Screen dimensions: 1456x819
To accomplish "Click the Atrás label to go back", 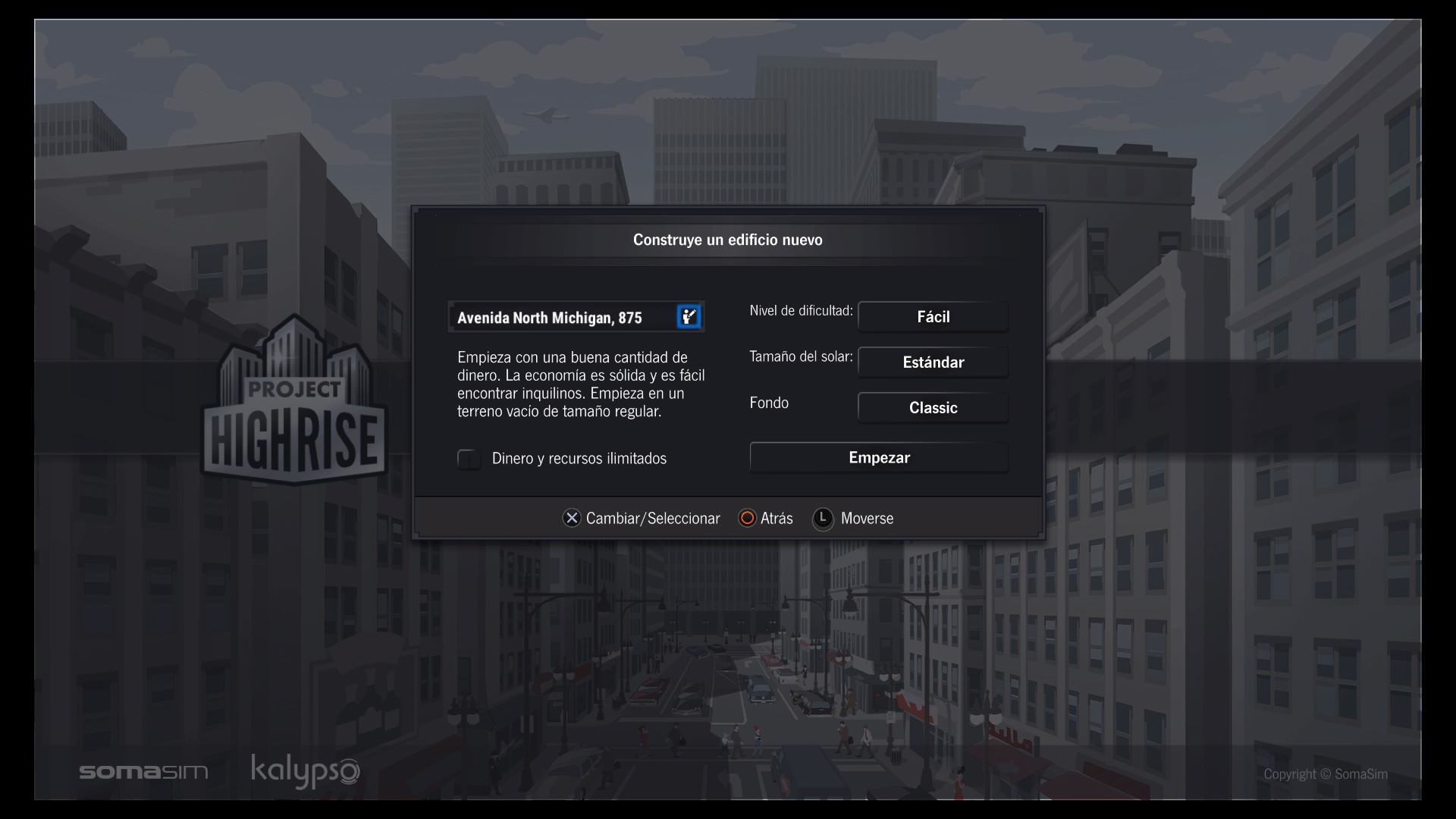I will tap(777, 518).
